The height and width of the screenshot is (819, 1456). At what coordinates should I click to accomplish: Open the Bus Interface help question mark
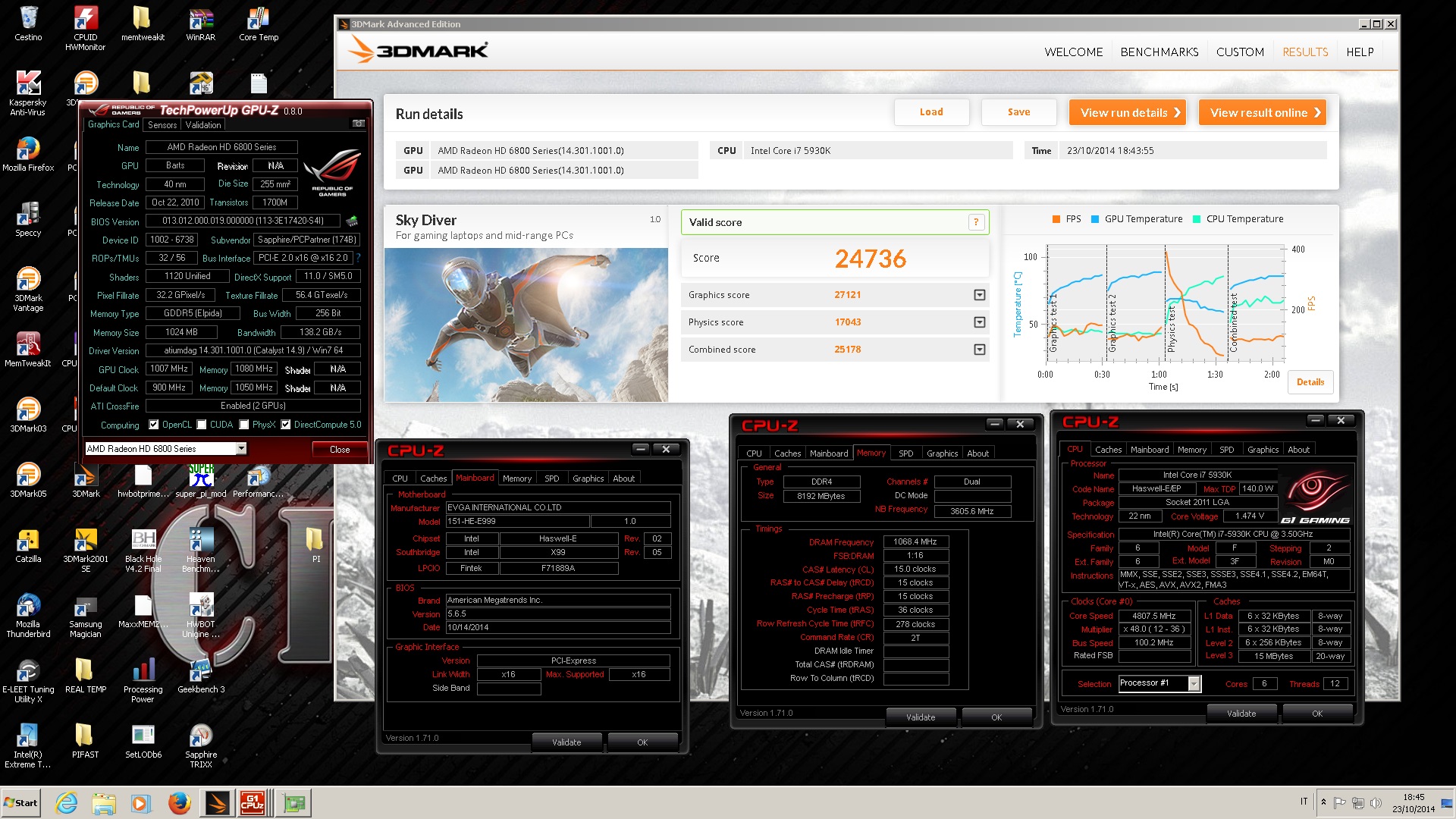click(x=359, y=258)
